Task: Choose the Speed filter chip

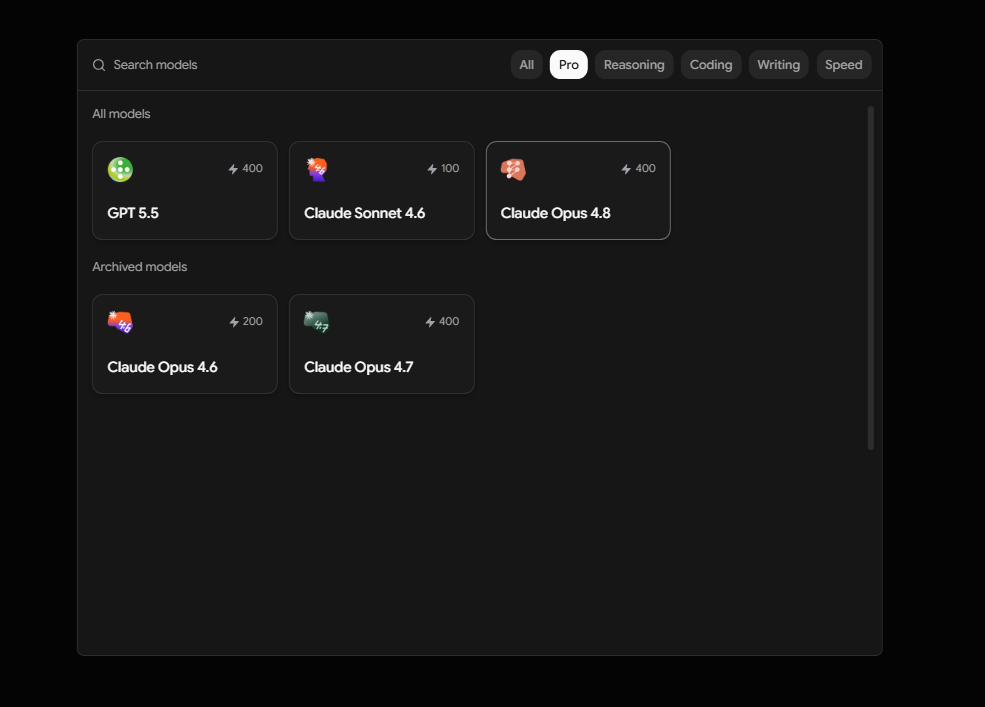Action: tap(844, 65)
